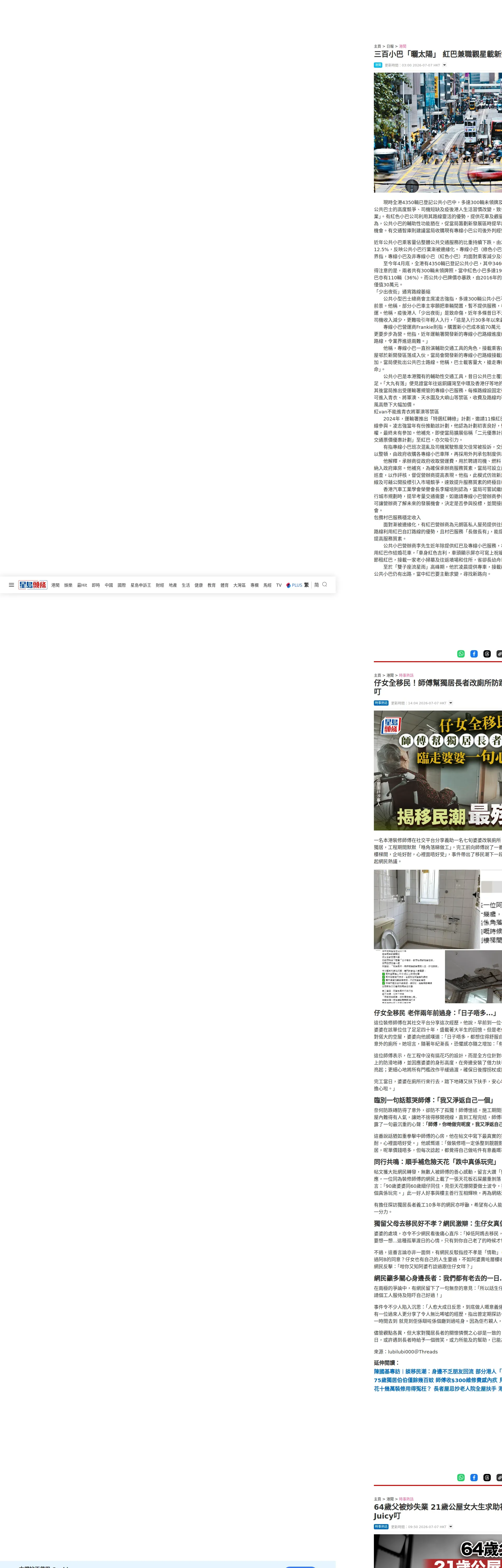
Task: Click subheading 仔女全移民 老伴兩年前過身
Action: pyautogui.click(x=436, y=1013)
